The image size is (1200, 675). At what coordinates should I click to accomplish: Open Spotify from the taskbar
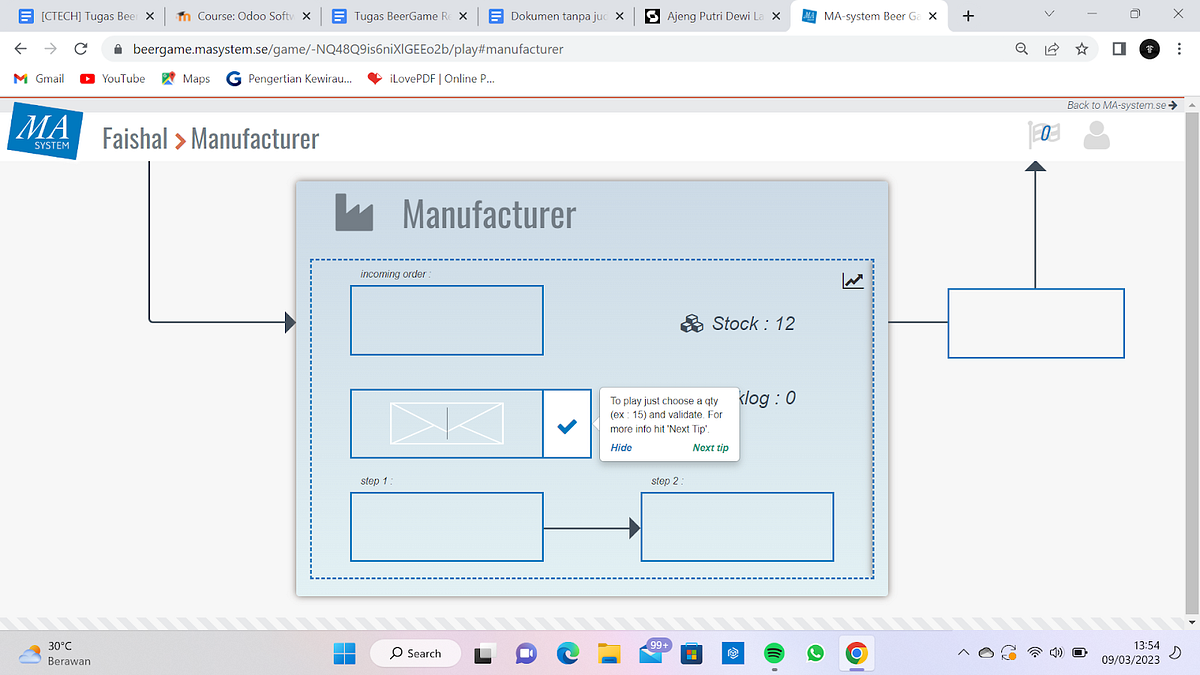[x=774, y=652]
